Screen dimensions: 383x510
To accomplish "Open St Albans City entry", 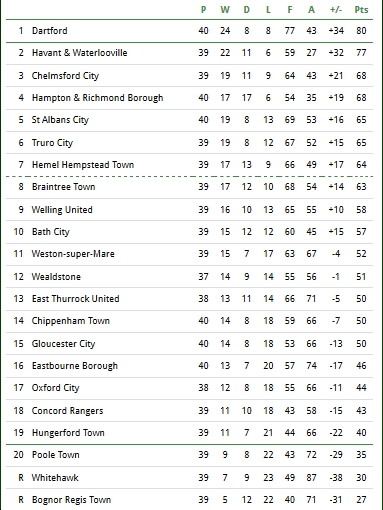I will point(60,120).
